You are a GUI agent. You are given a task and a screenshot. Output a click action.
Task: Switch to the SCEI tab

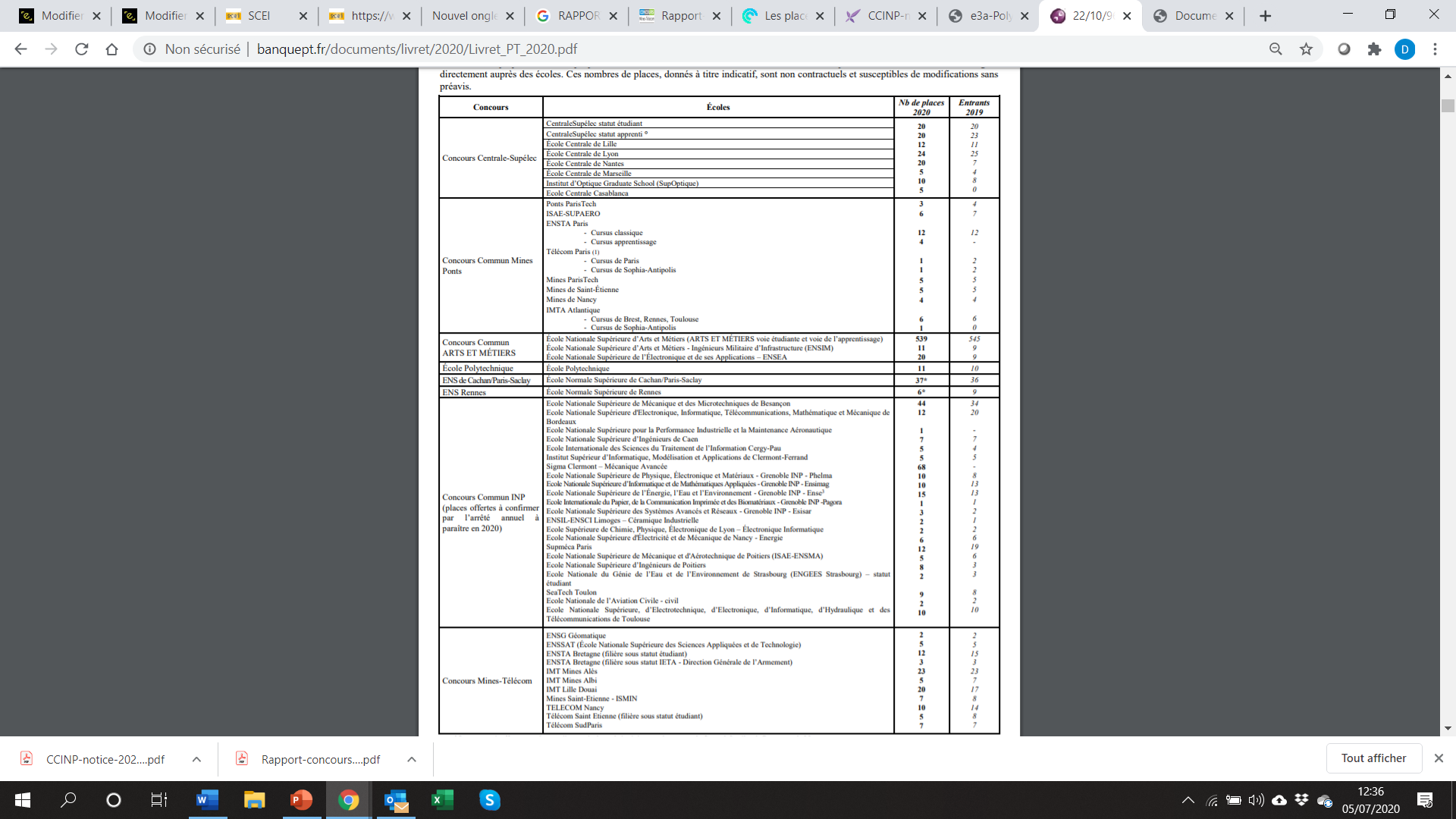click(259, 16)
